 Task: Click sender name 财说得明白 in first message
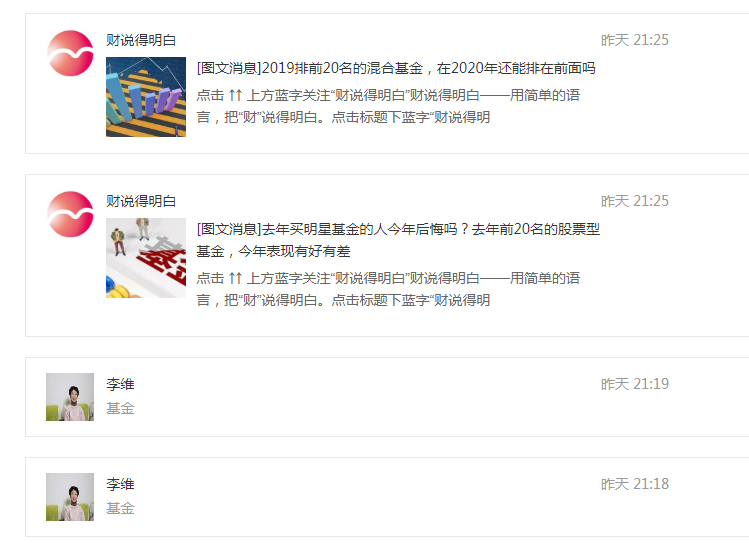point(141,40)
